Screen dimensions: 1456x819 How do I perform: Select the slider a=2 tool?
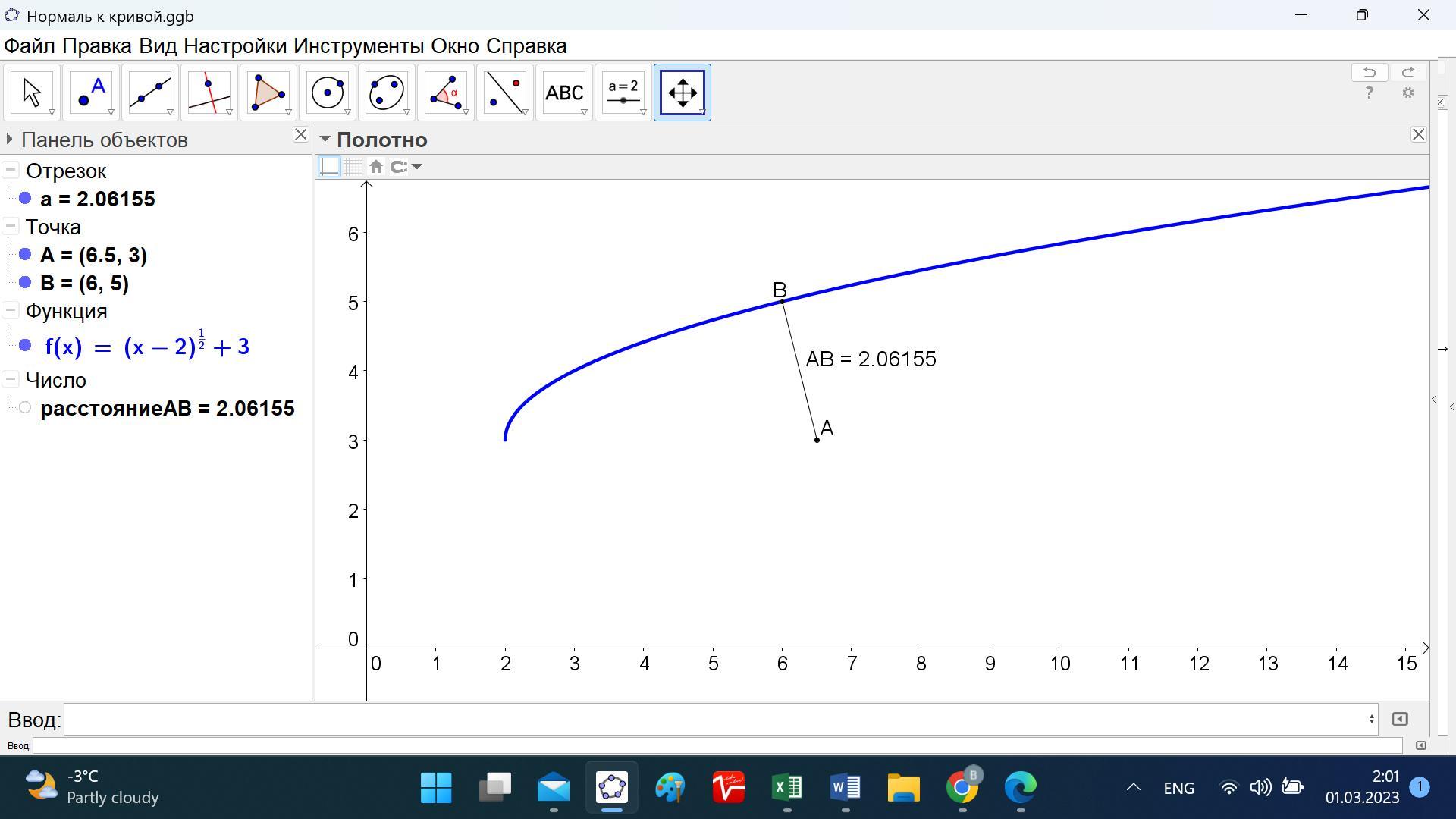tap(623, 93)
